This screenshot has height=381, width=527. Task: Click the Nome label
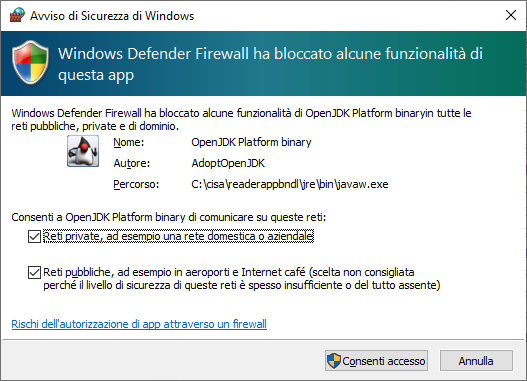pyautogui.click(x=129, y=142)
